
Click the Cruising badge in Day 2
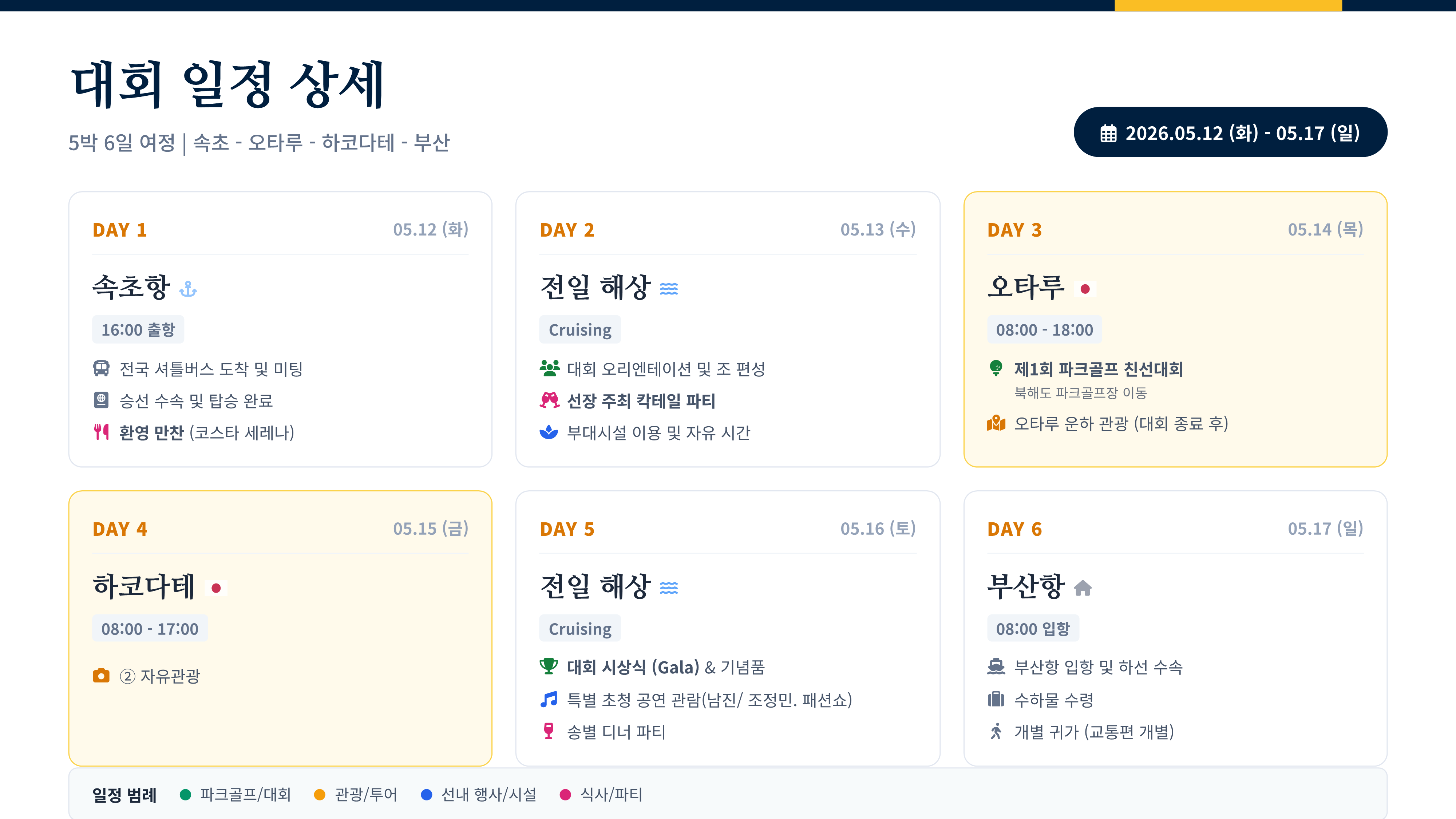click(580, 329)
